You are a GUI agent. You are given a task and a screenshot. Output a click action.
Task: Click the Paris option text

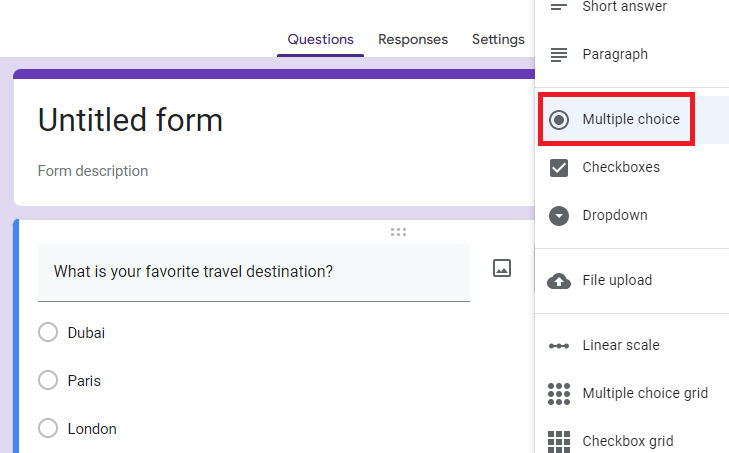tap(84, 381)
